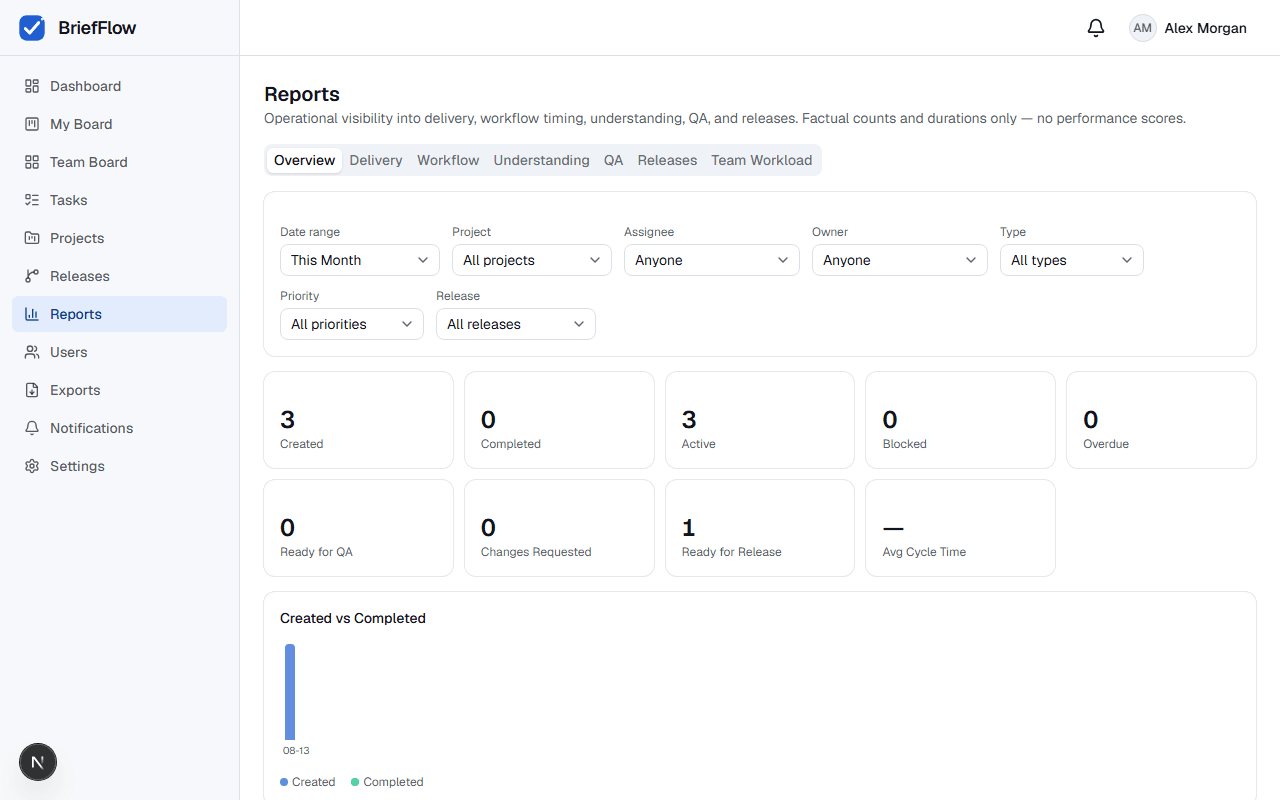The width and height of the screenshot is (1280, 800).
Task: Open Team Board from the sidebar
Action: (120, 162)
